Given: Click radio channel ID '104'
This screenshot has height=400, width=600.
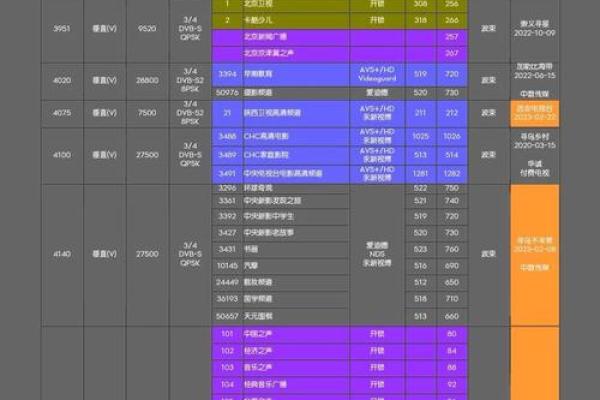Looking at the screenshot, I should [x=227, y=384].
